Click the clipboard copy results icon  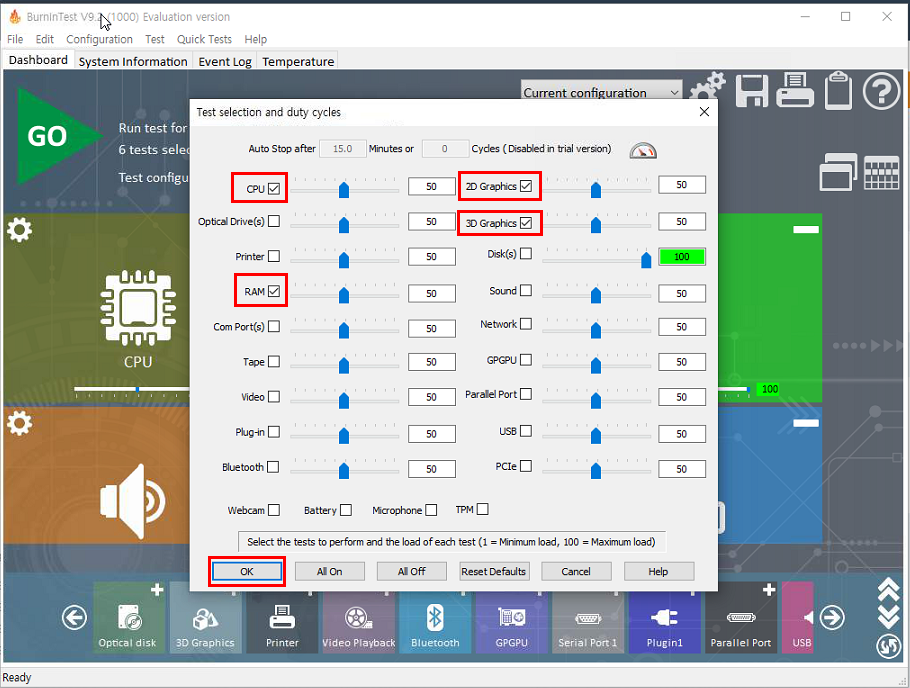point(838,91)
